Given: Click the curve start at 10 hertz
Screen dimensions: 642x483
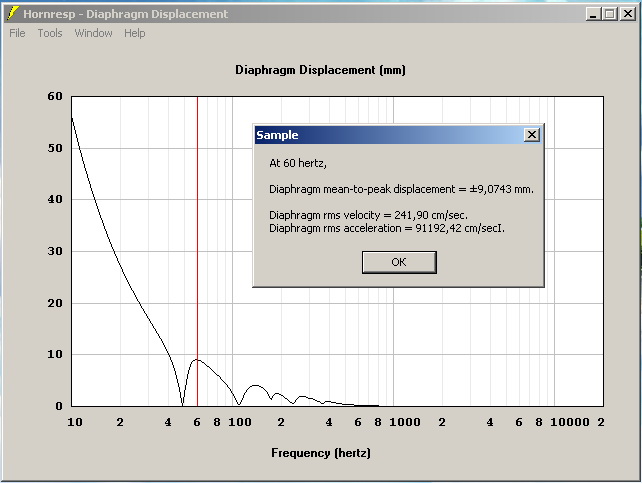Looking at the screenshot, I should tap(72, 119).
